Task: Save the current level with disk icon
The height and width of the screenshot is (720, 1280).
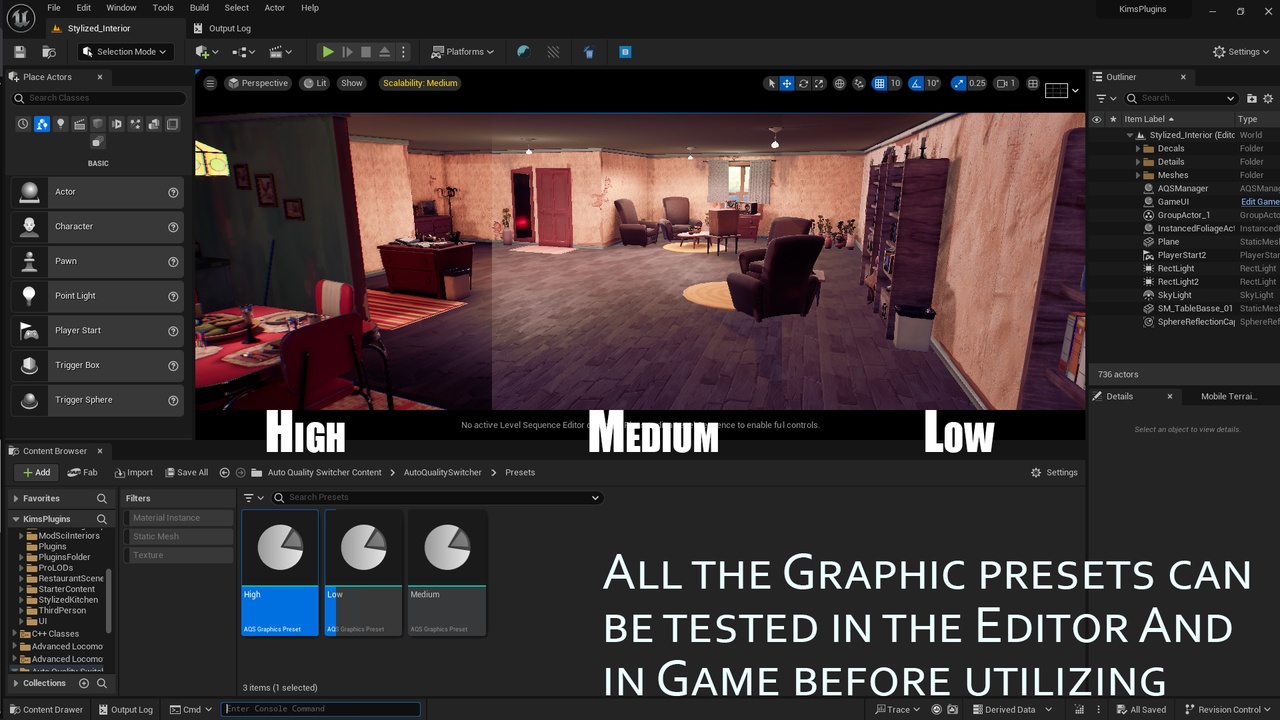Action: coord(19,52)
